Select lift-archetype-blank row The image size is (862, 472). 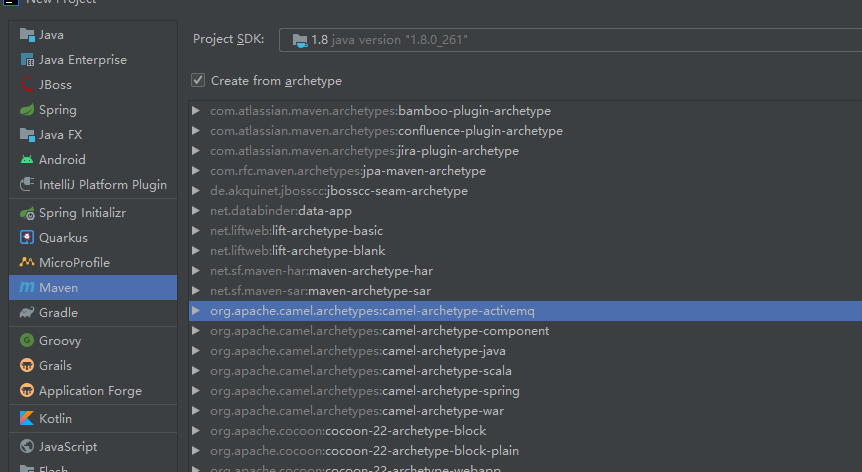tap(526, 251)
